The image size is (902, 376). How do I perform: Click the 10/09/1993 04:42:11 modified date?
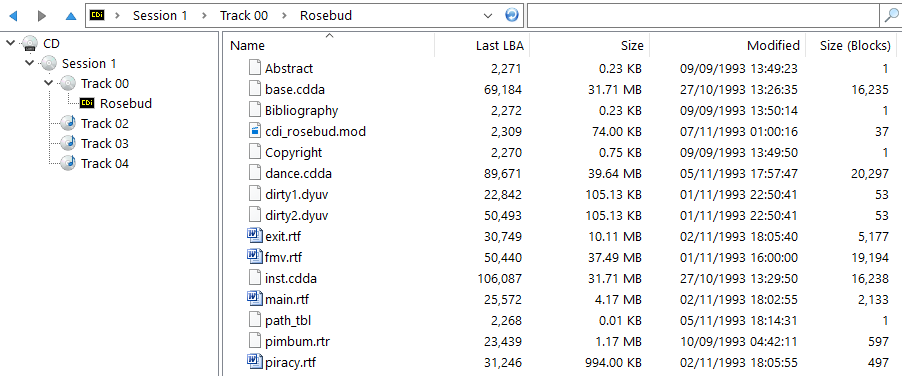(x=739, y=342)
